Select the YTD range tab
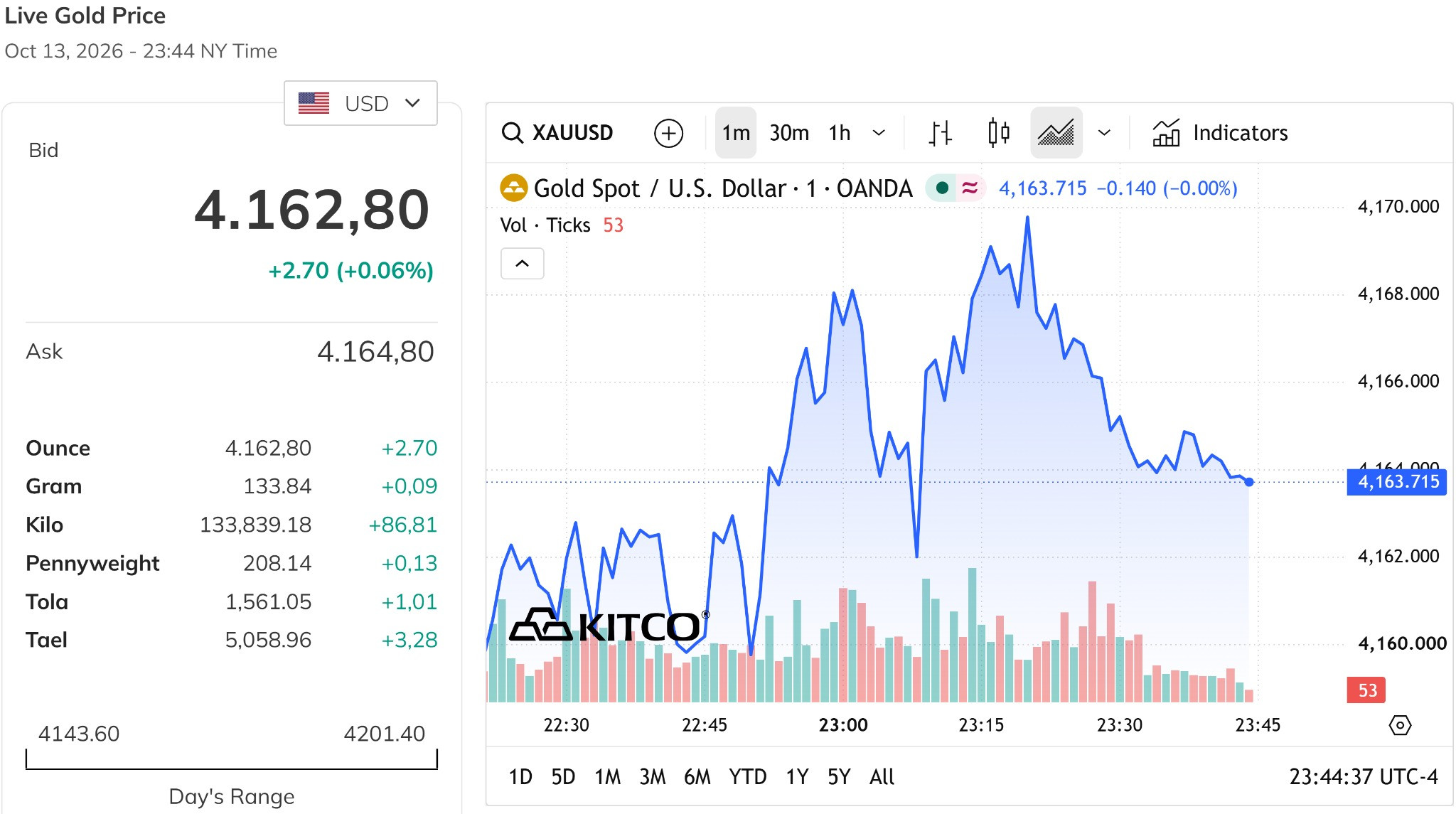Screen dimensions: 1456x814 pos(747,777)
